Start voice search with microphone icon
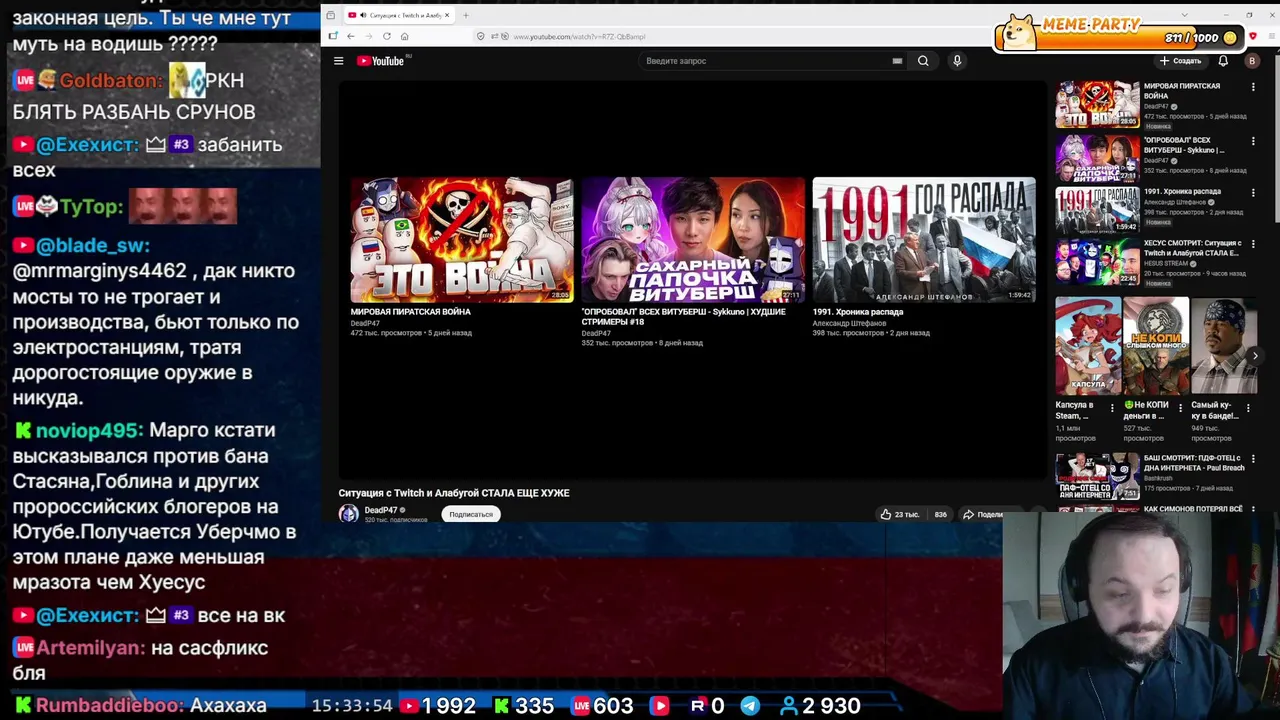The image size is (1280, 720). click(x=957, y=61)
